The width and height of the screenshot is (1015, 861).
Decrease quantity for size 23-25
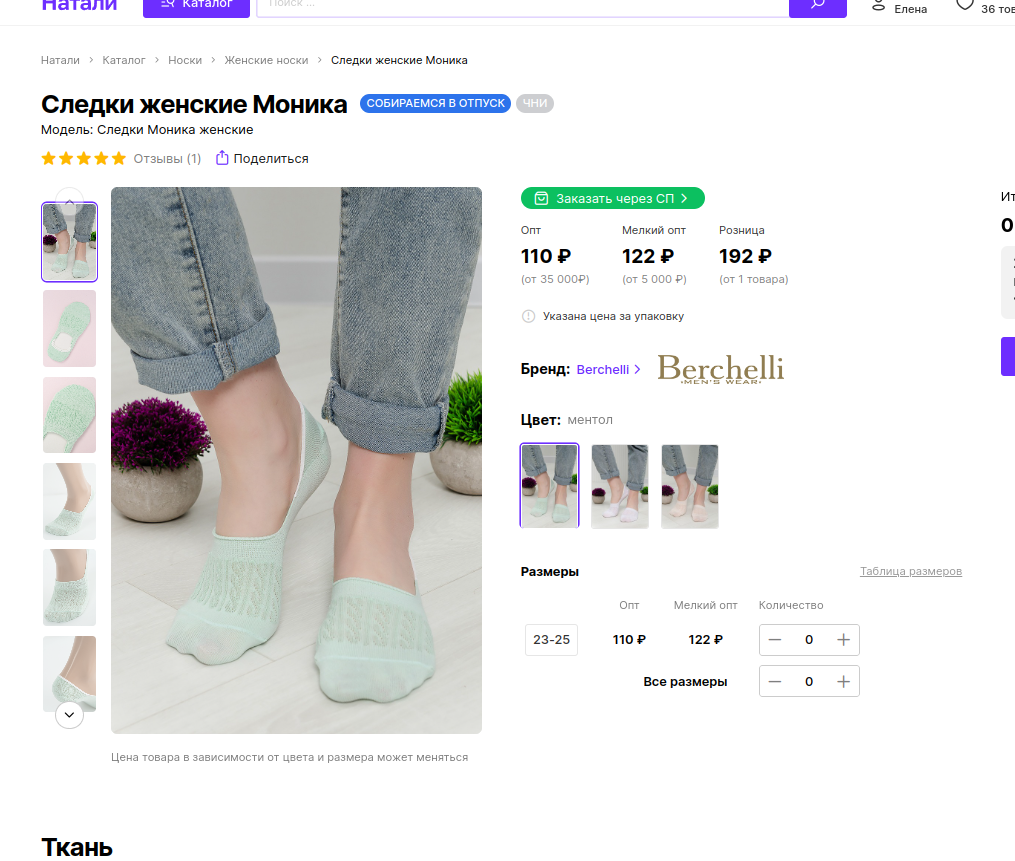(775, 640)
